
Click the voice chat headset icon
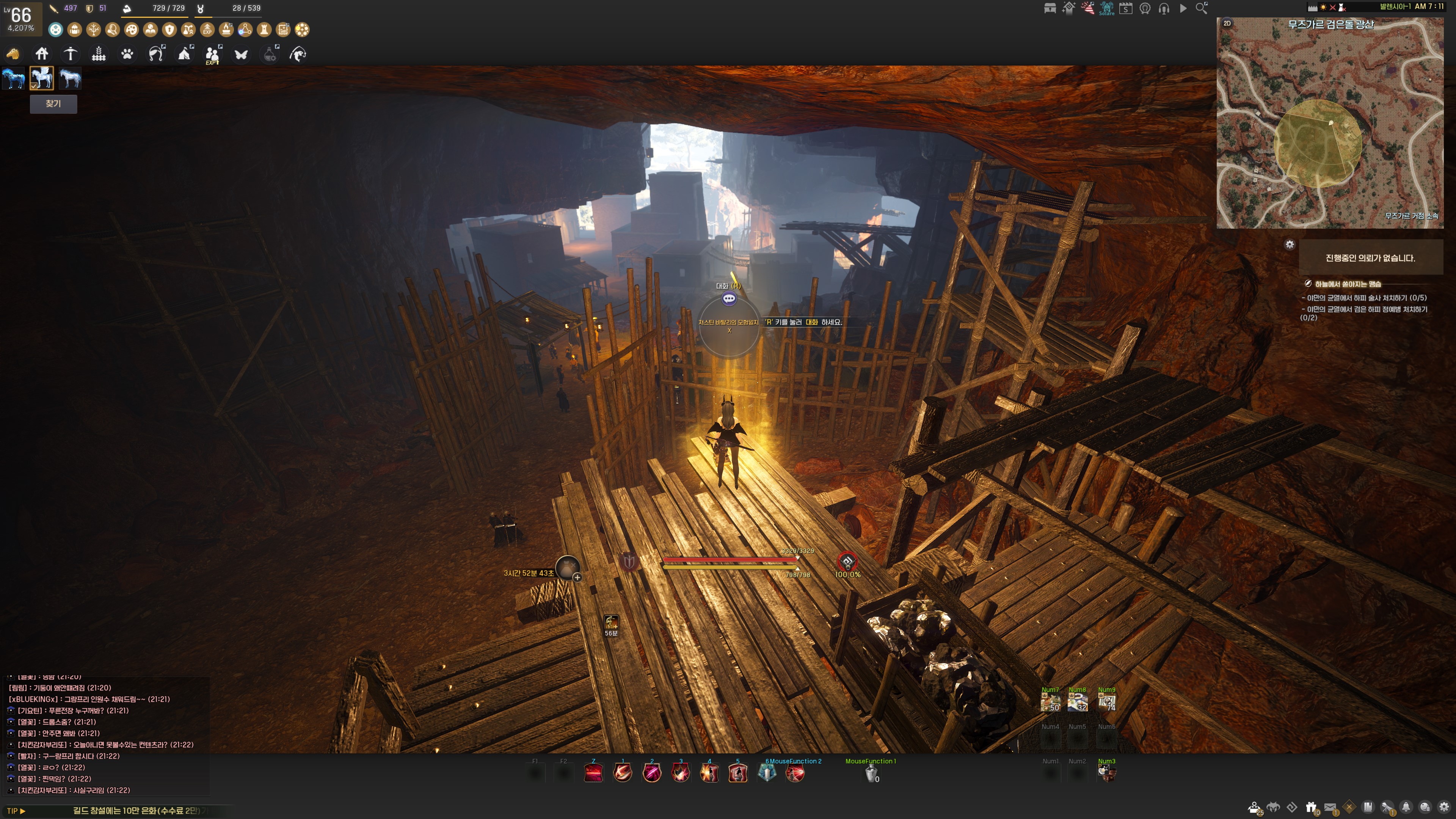[1164, 8]
